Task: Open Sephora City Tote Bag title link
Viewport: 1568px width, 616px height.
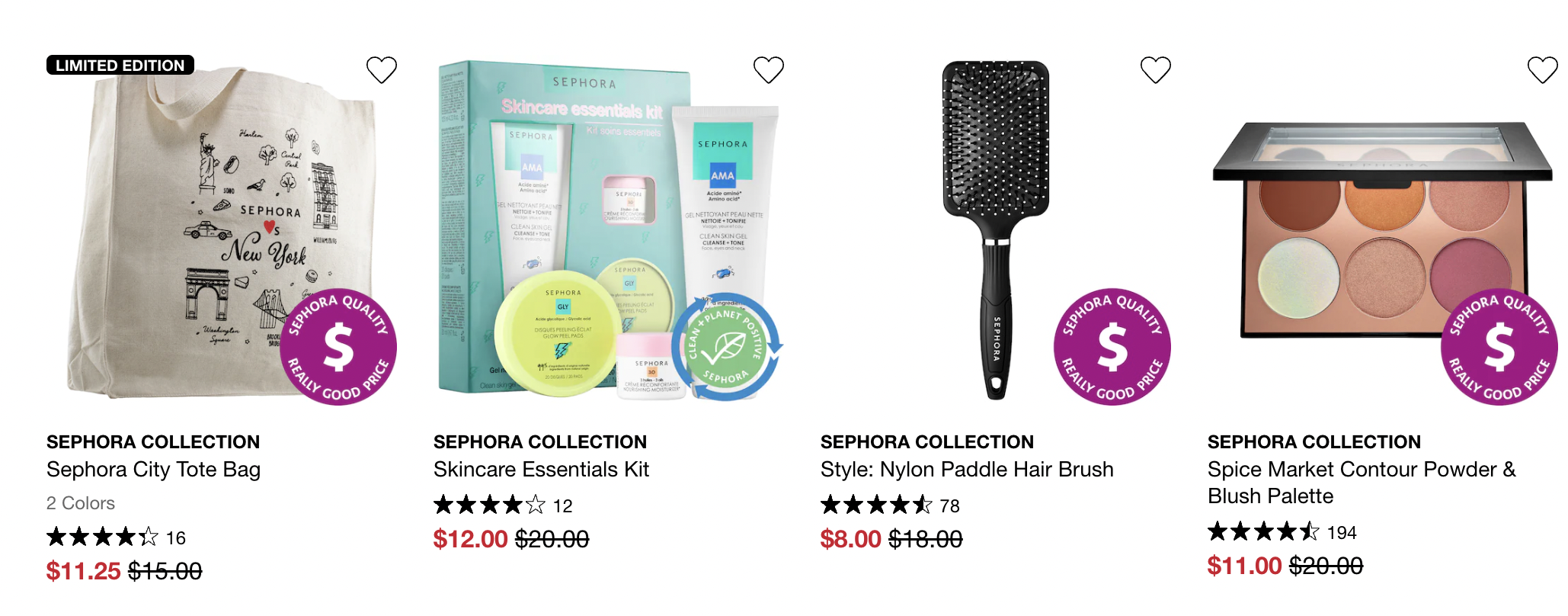Action: (153, 469)
